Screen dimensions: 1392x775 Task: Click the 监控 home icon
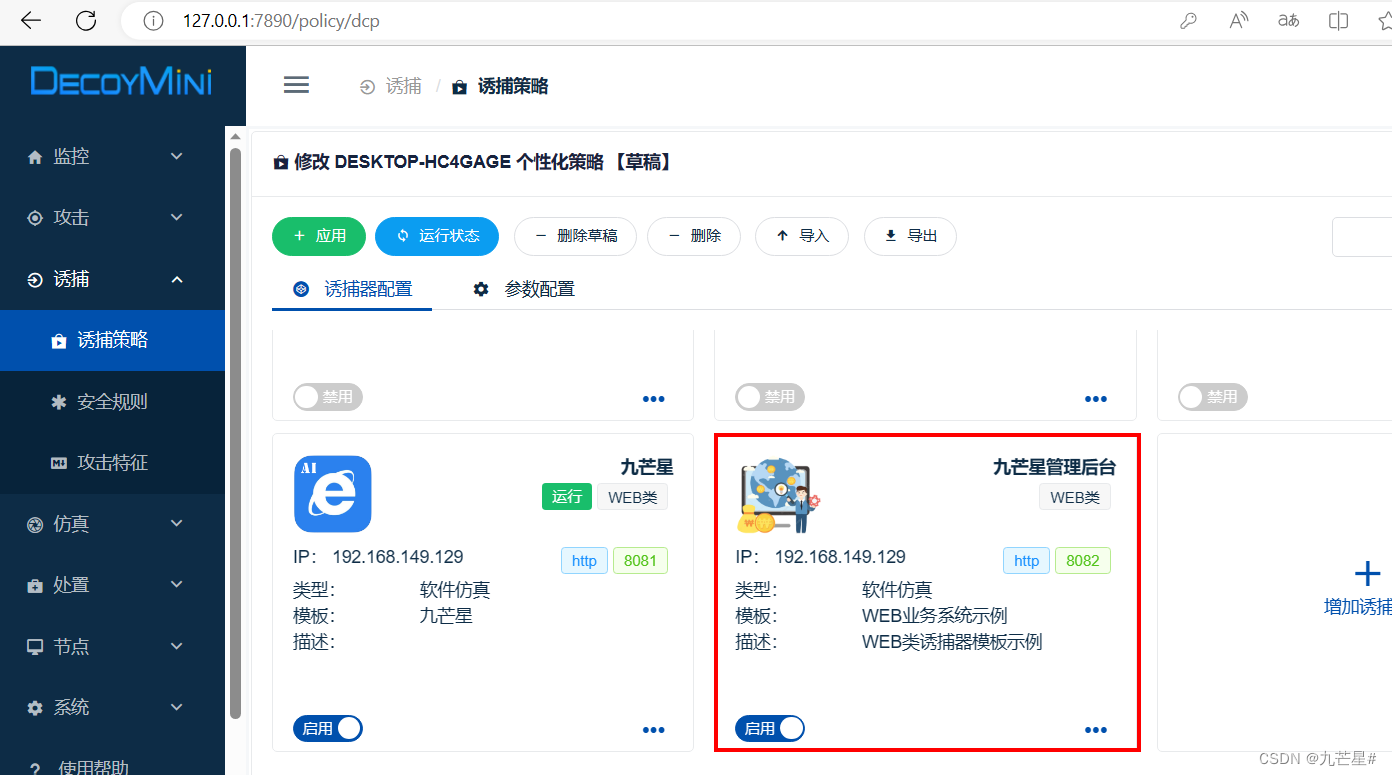[x=35, y=157]
